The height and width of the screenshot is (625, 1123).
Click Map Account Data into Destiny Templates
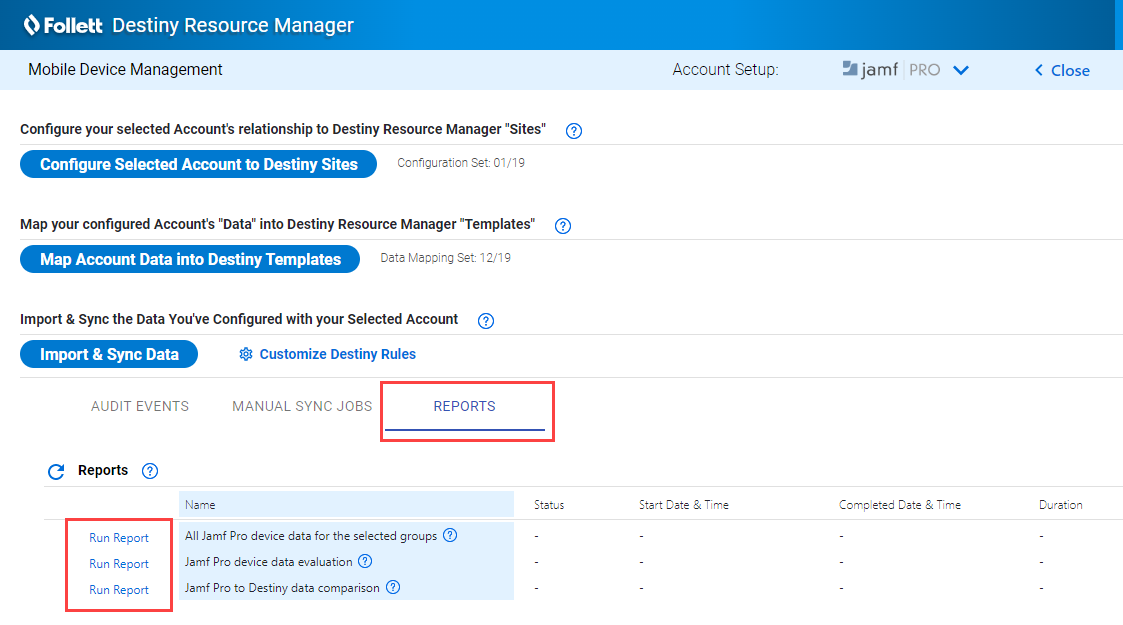coord(189,259)
